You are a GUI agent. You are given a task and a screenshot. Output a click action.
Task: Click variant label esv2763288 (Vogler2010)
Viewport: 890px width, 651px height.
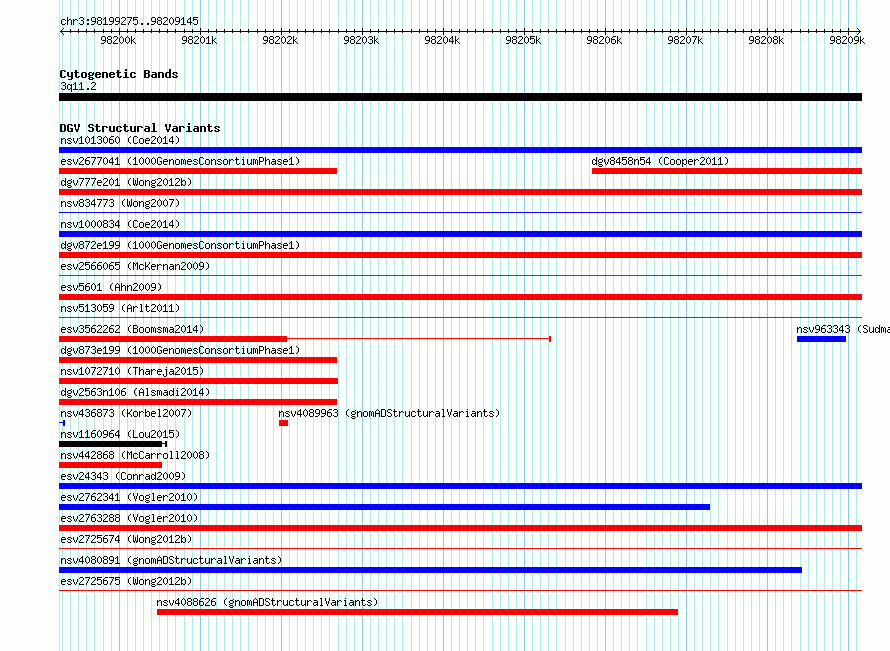129,518
